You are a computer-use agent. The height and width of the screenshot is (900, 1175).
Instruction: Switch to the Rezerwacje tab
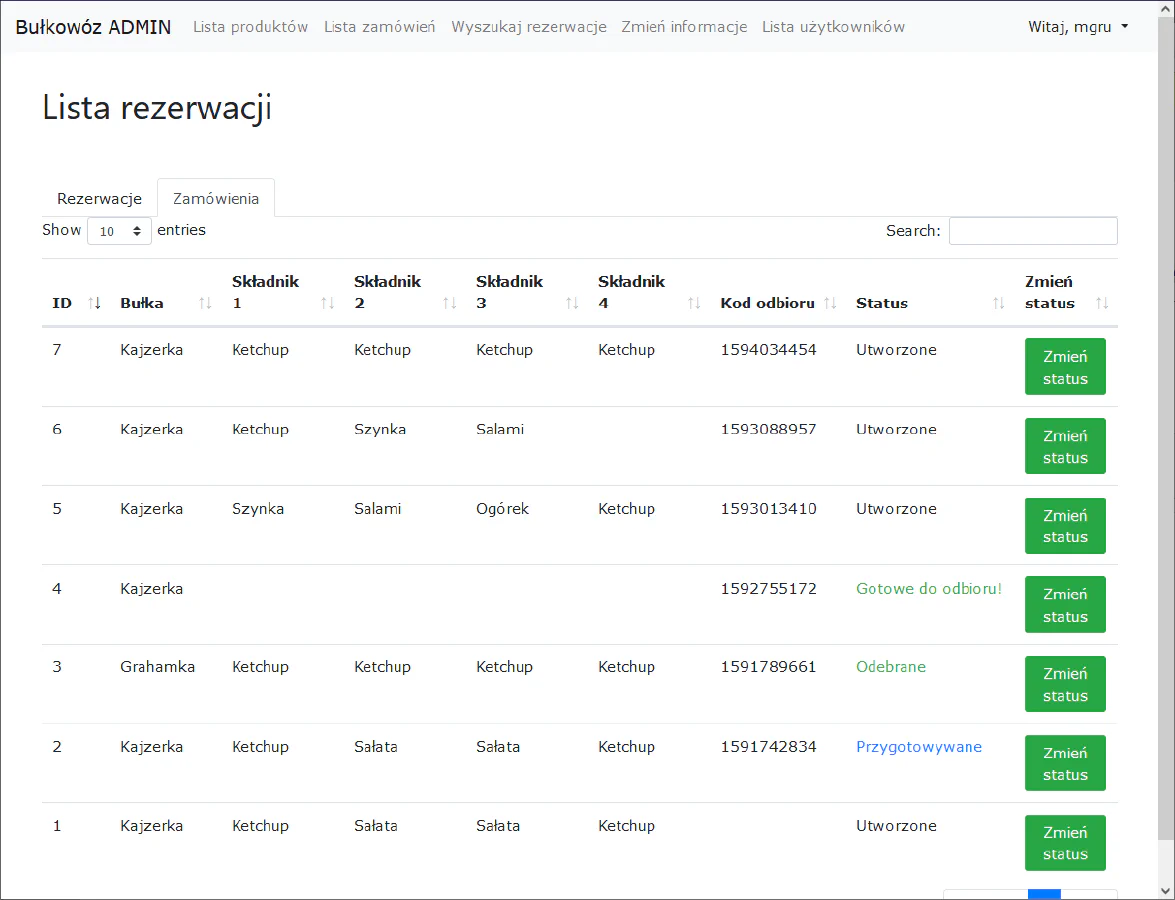(99, 198)
